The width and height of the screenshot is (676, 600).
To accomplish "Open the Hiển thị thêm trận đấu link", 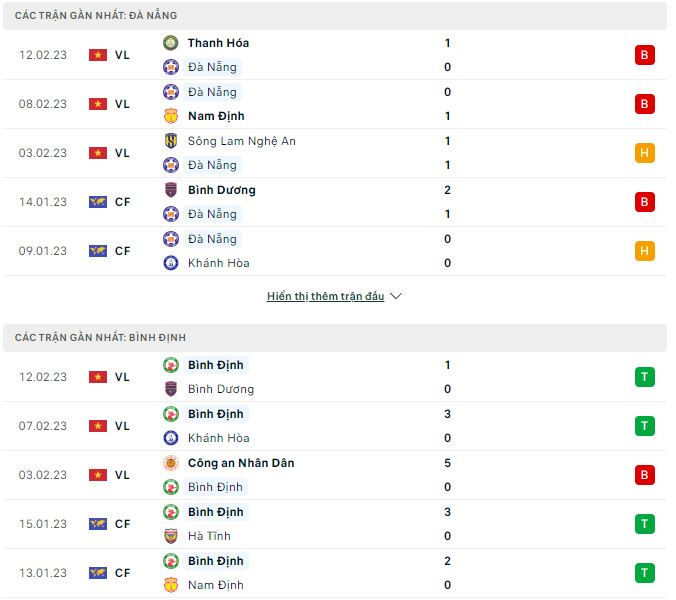I will (x=325, y=297).
